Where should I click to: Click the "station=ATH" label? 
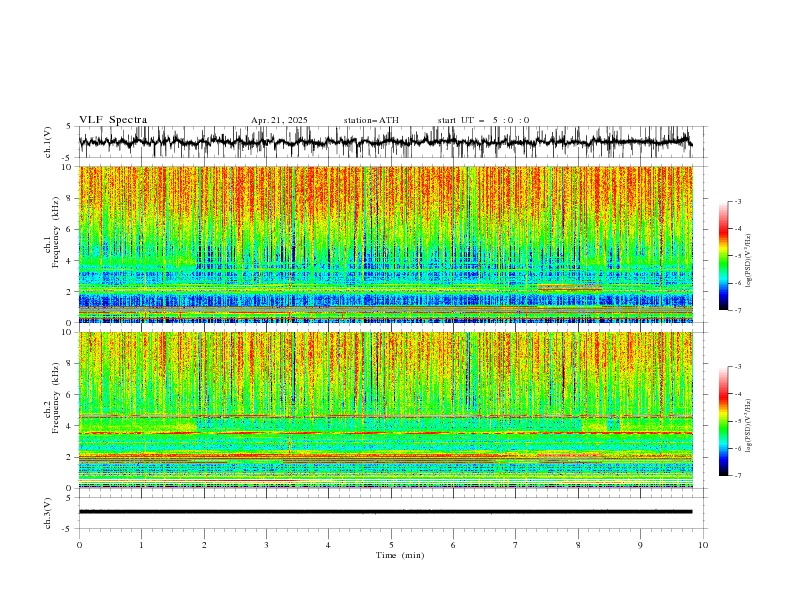pos(371,120)
